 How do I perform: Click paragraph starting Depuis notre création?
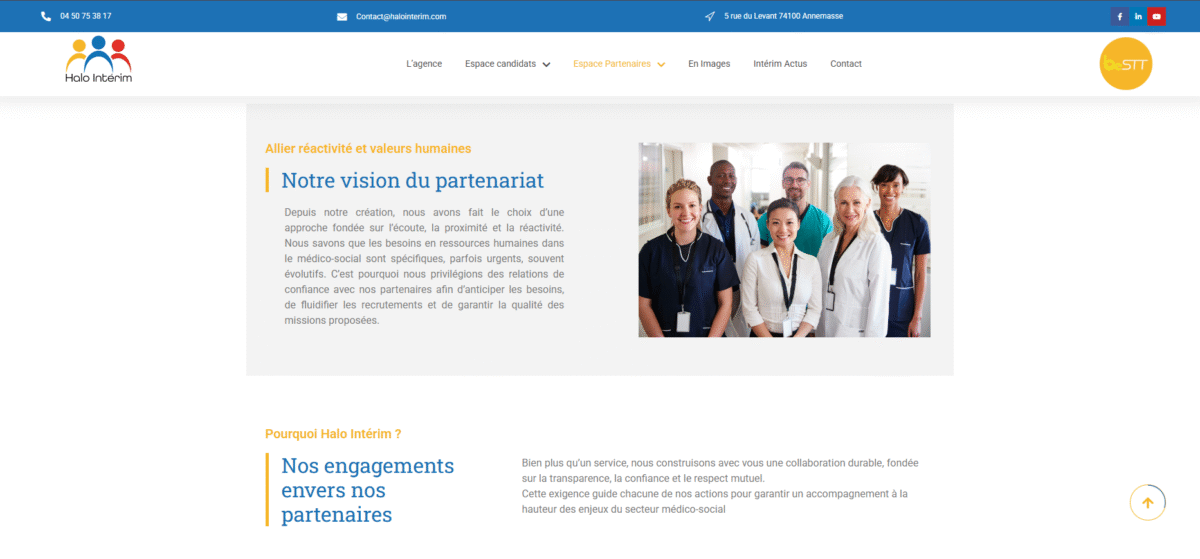424,267
